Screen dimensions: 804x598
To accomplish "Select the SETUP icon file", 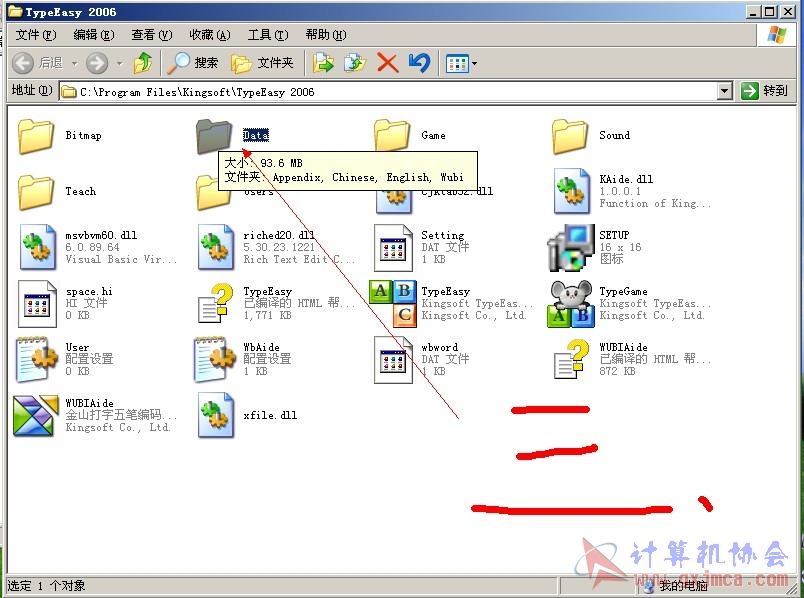I will pos(571,248).
